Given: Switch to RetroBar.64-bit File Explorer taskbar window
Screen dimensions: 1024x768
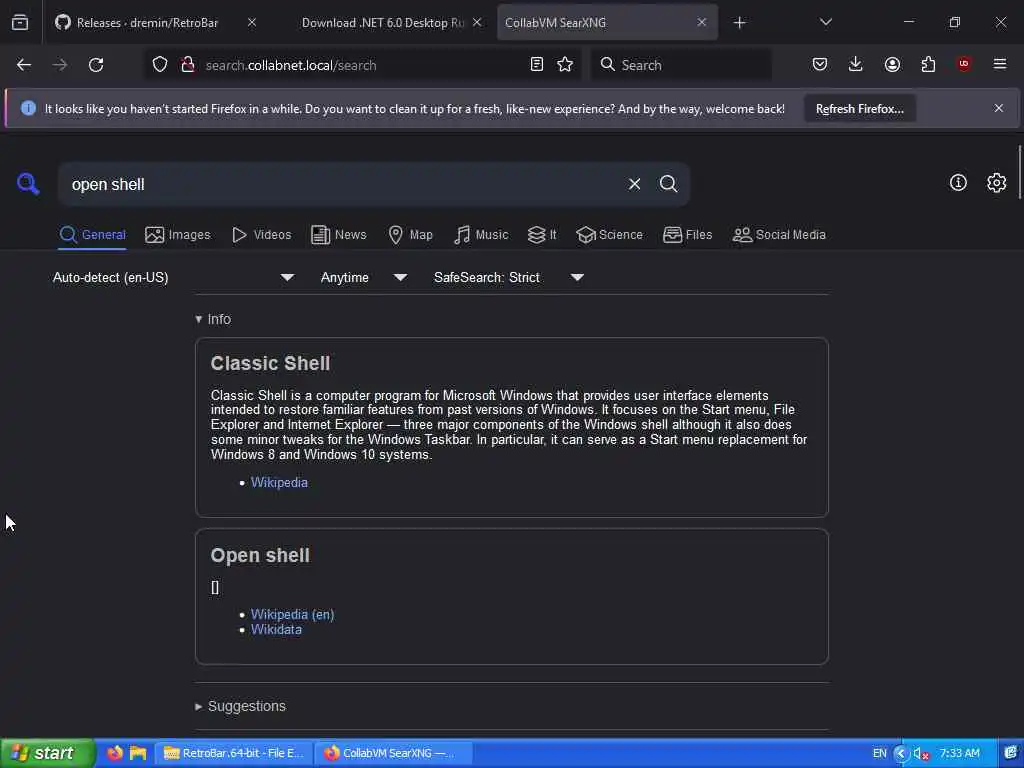Looking at the screenshot, I should point(234,753).
